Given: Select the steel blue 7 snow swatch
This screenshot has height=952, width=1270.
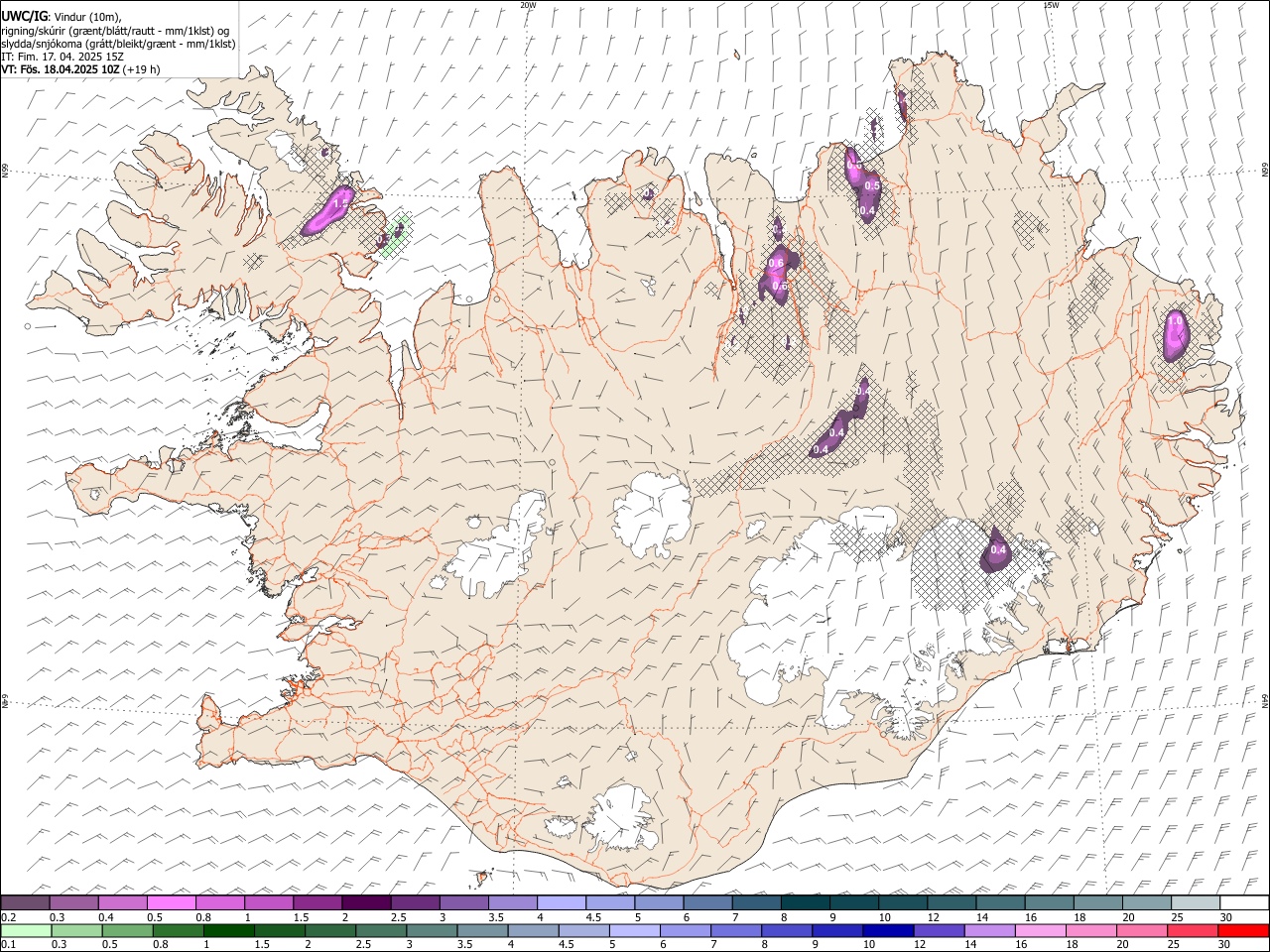Looking at the screenshot, I should pos(756,903).
